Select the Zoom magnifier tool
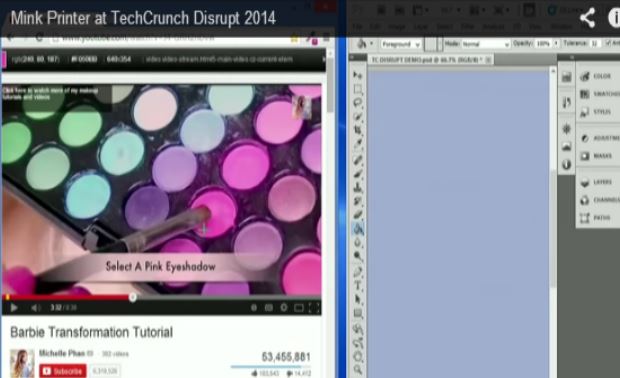 [357, 370]
